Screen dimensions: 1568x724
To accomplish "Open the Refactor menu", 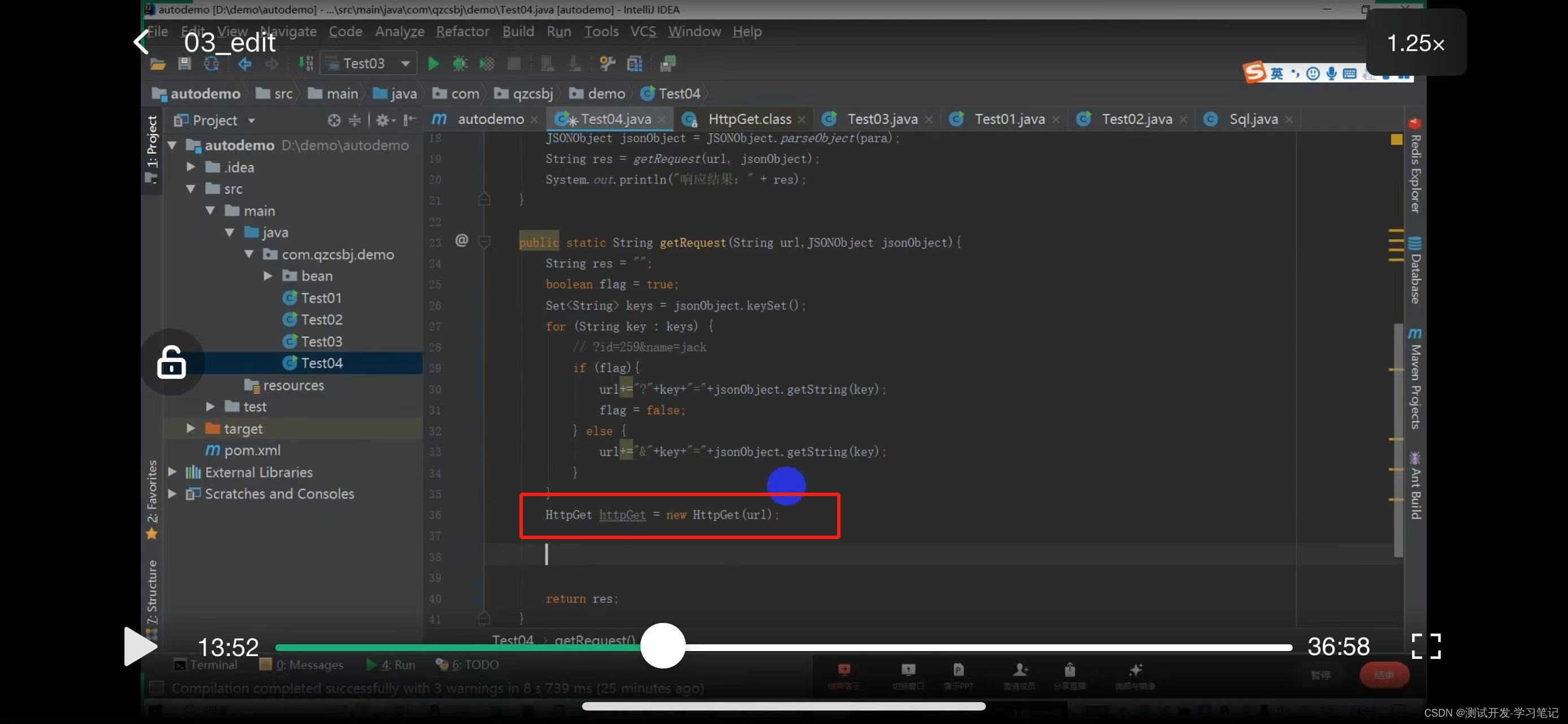I will pyautogui.click(x=462, y=32).
